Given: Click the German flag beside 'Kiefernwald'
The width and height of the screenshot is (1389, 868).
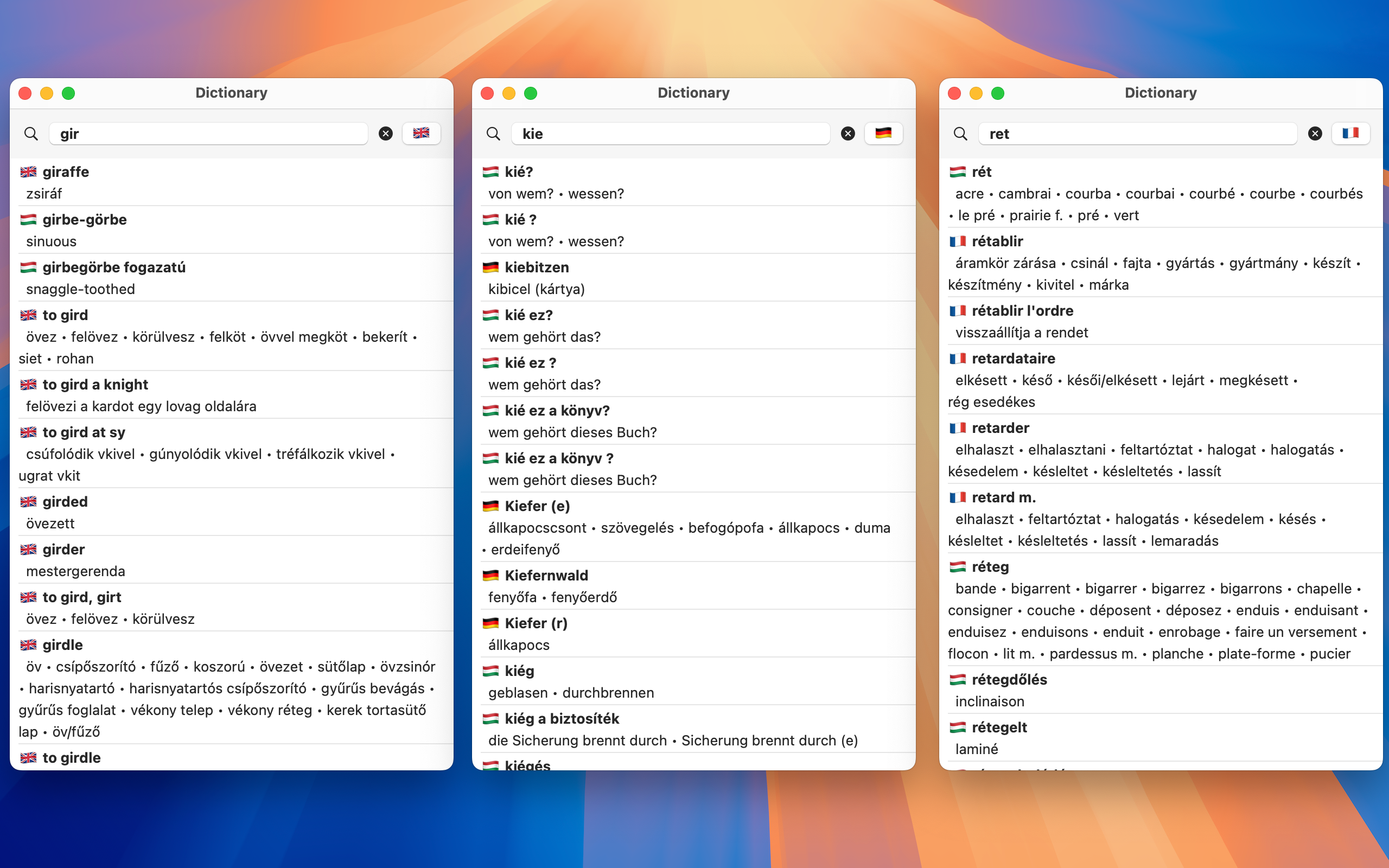Looking at the screenshot, I should click(490, 575).
